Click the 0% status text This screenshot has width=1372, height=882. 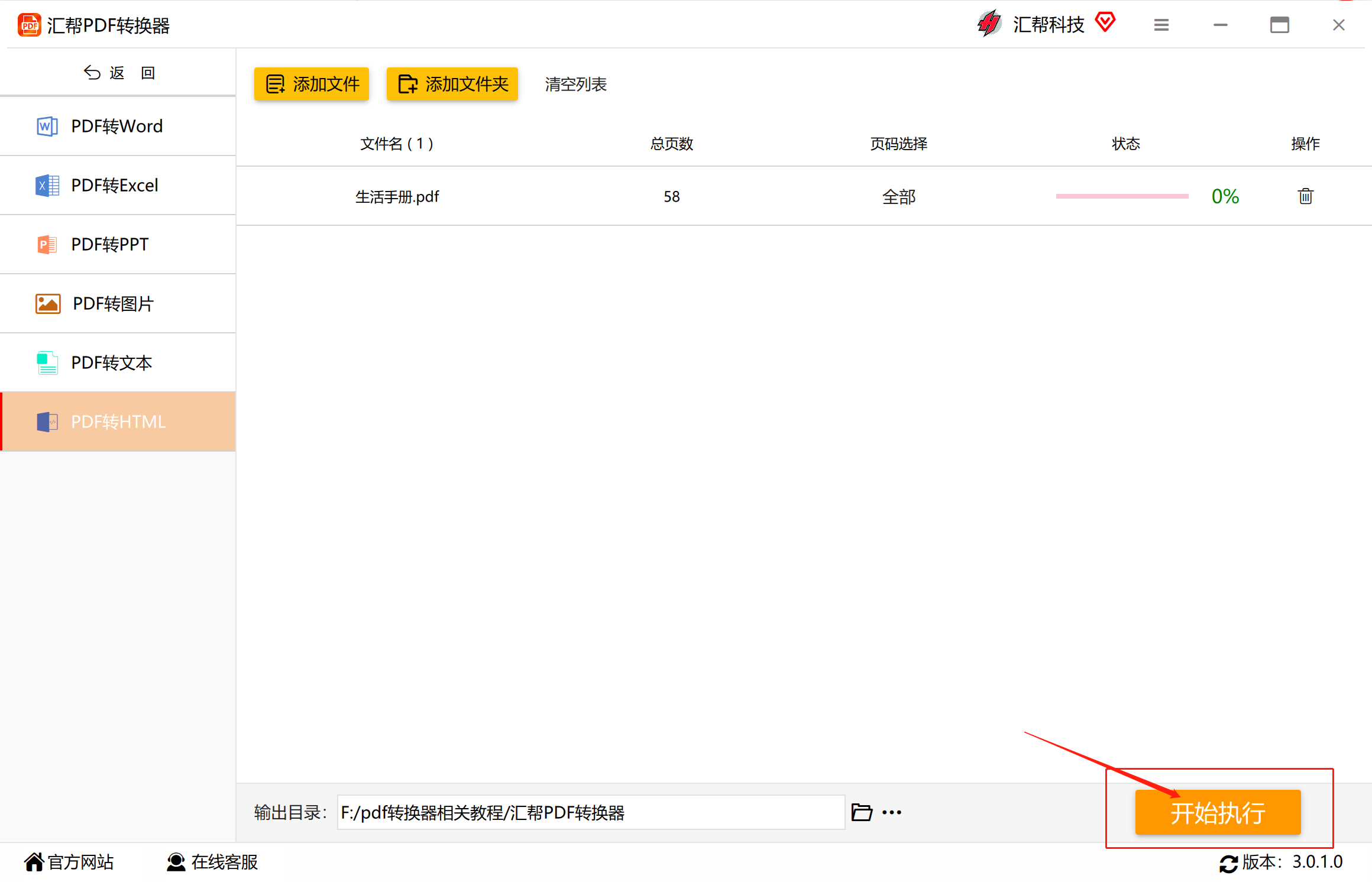click(x=1225, y=196)
